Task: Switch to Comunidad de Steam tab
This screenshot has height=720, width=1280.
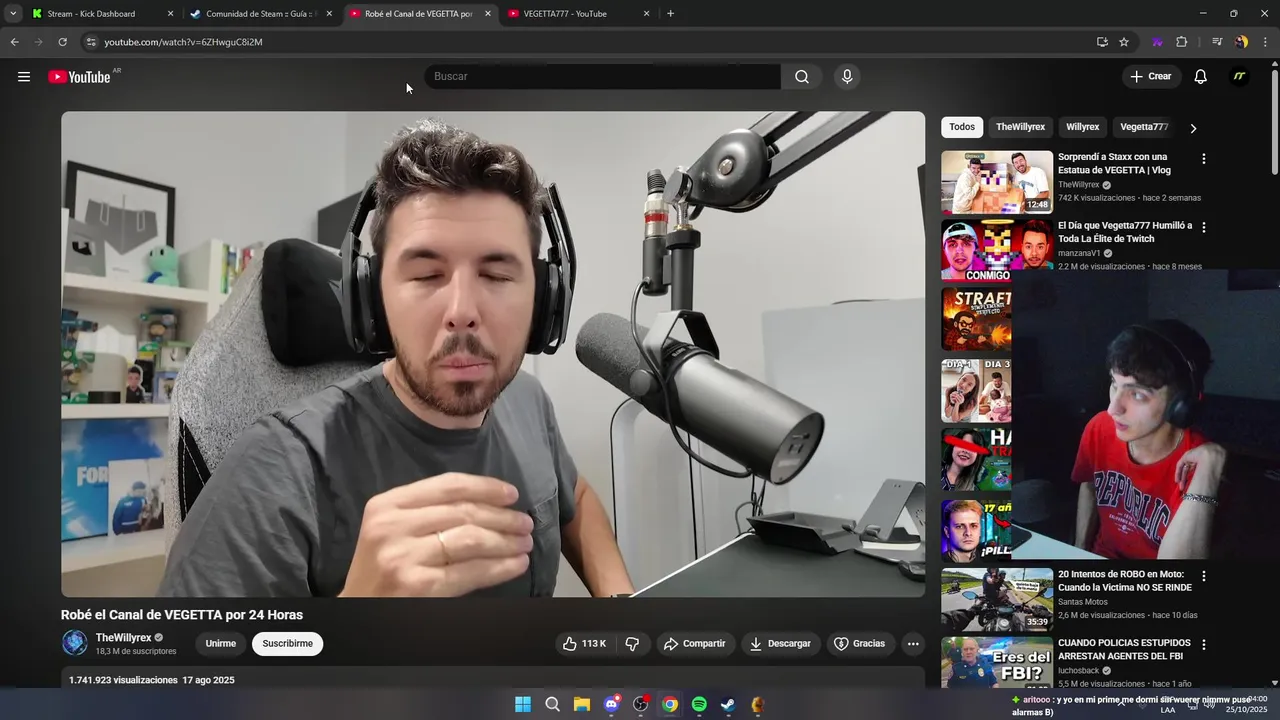Action: [x=261, y=14]
